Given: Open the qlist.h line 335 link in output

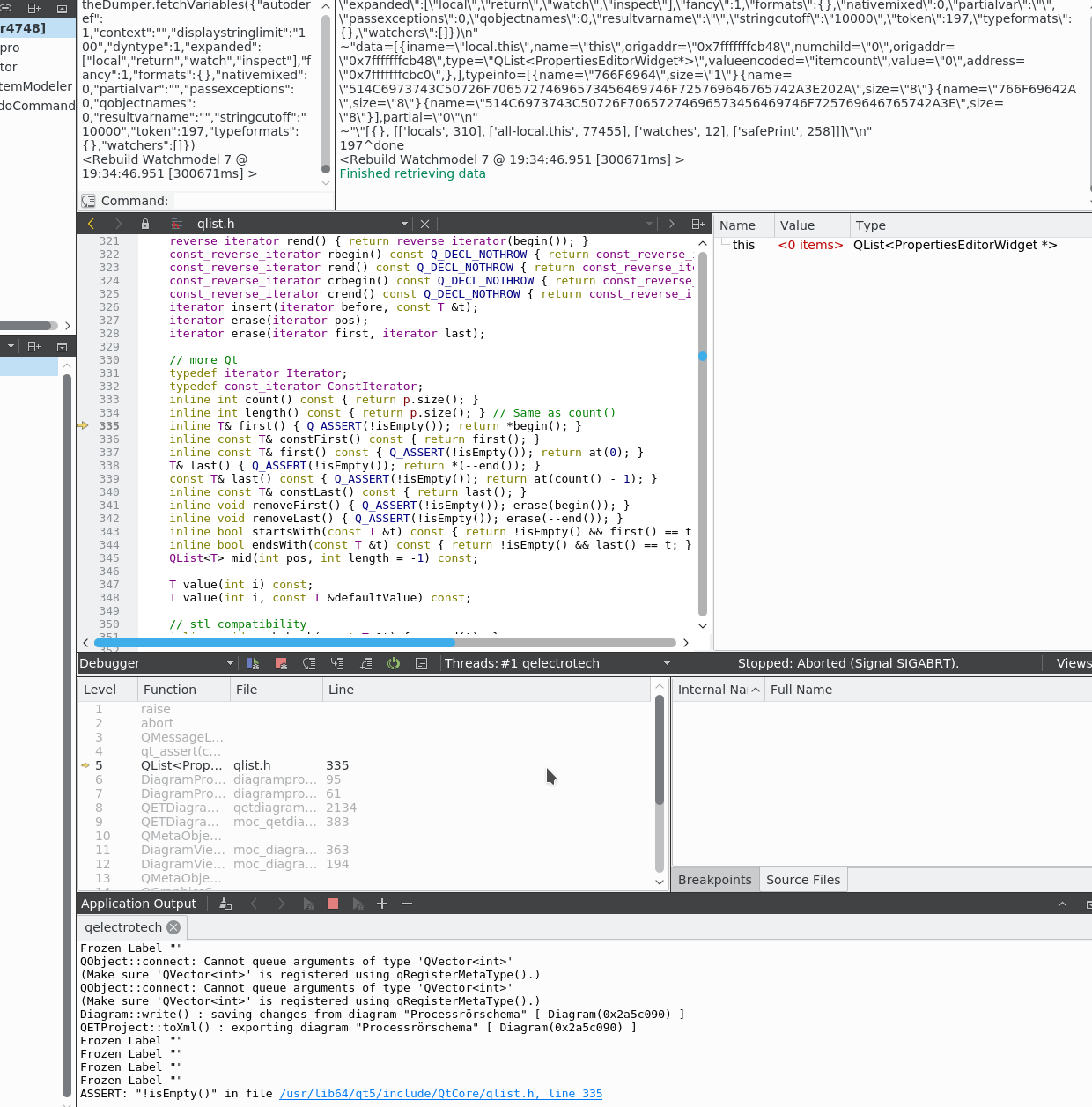Looking at the screenshot, I should coord(441,1094).
